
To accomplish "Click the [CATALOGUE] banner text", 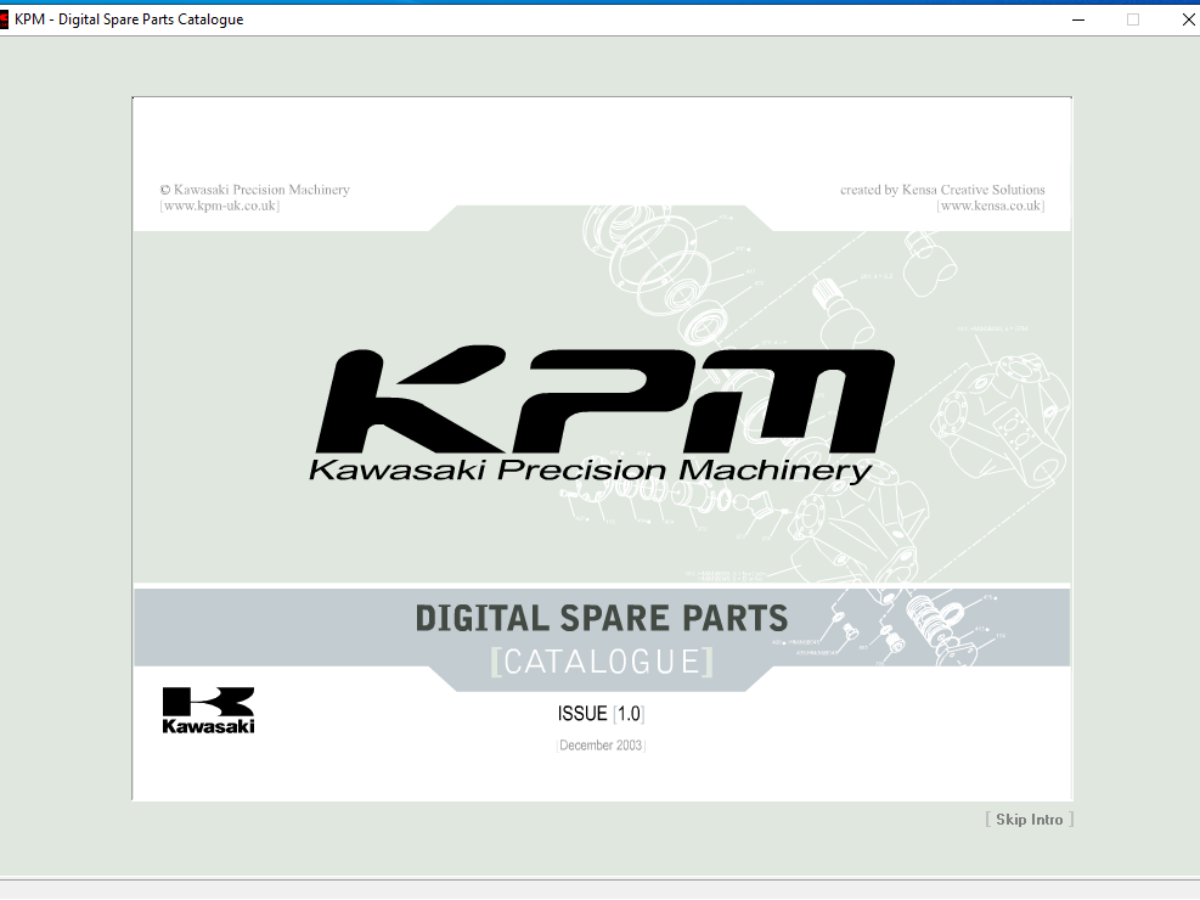I will tap(602, 662).
